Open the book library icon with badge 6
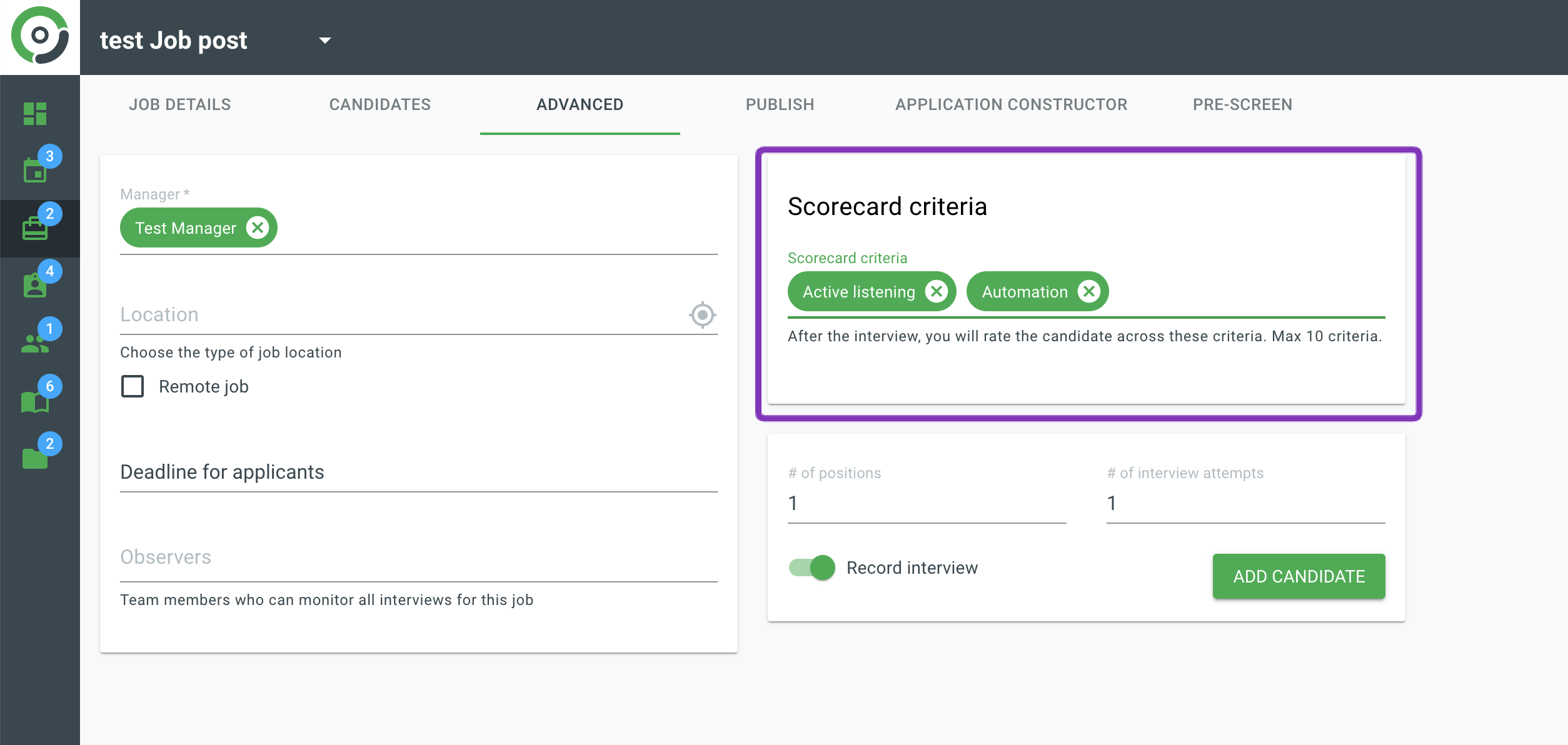 pyautogui.click(x=35, y=401)
